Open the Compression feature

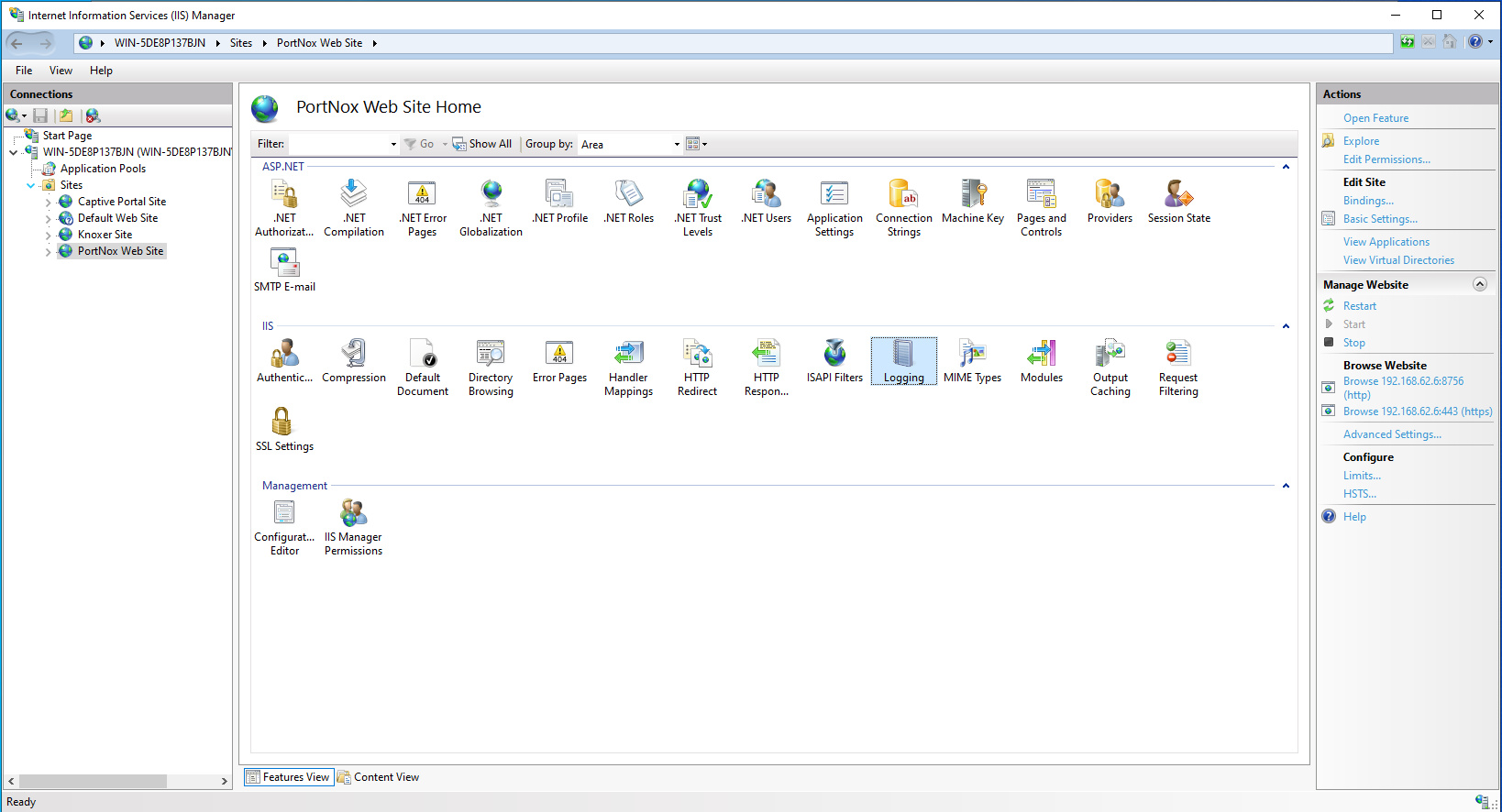click(x=354, y=361)
